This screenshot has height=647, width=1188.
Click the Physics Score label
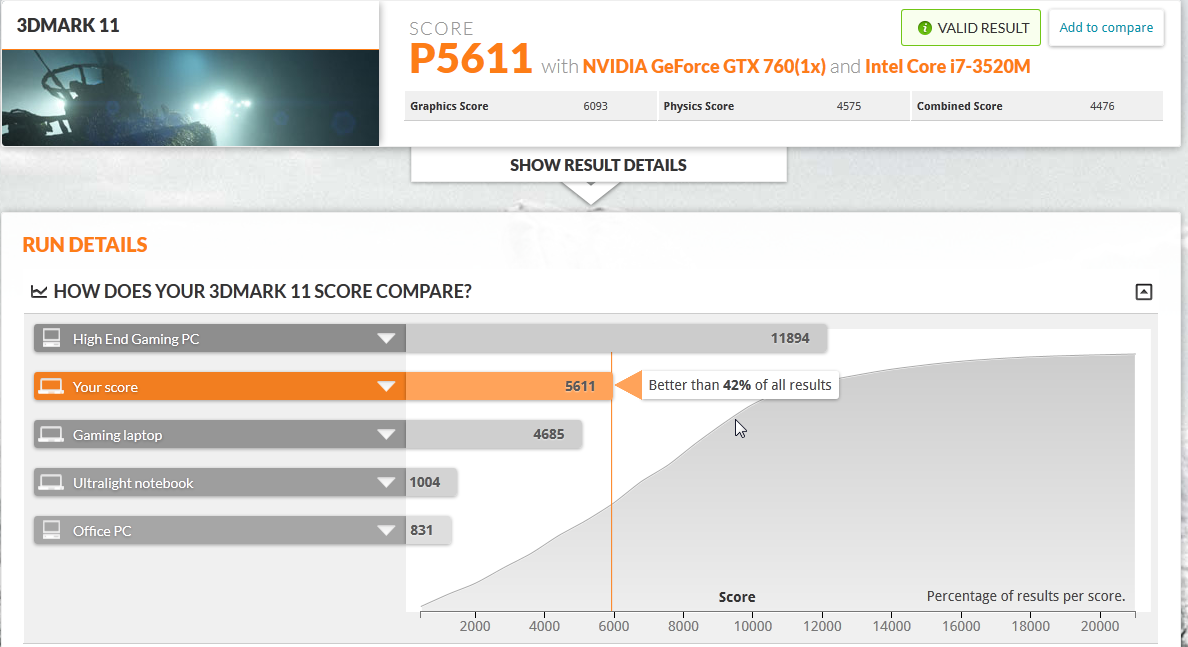click(x=699, y=106)
